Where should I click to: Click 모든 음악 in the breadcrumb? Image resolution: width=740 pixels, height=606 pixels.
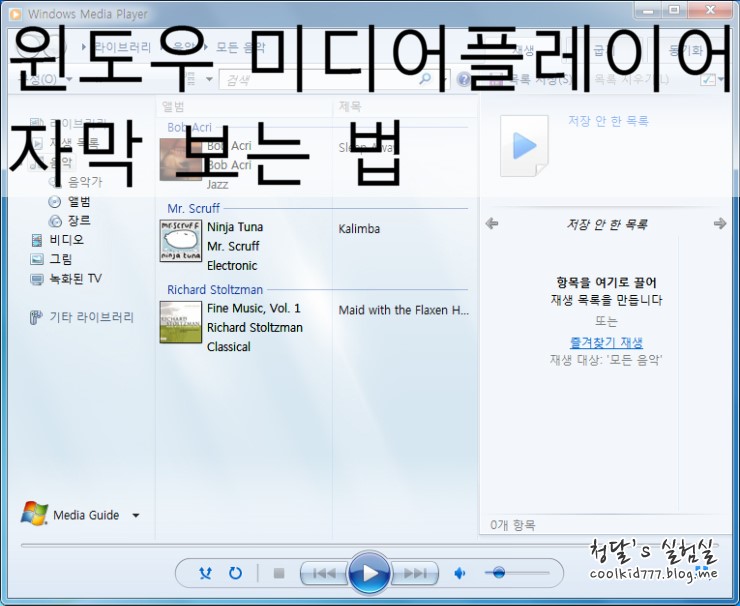[240, 47]
